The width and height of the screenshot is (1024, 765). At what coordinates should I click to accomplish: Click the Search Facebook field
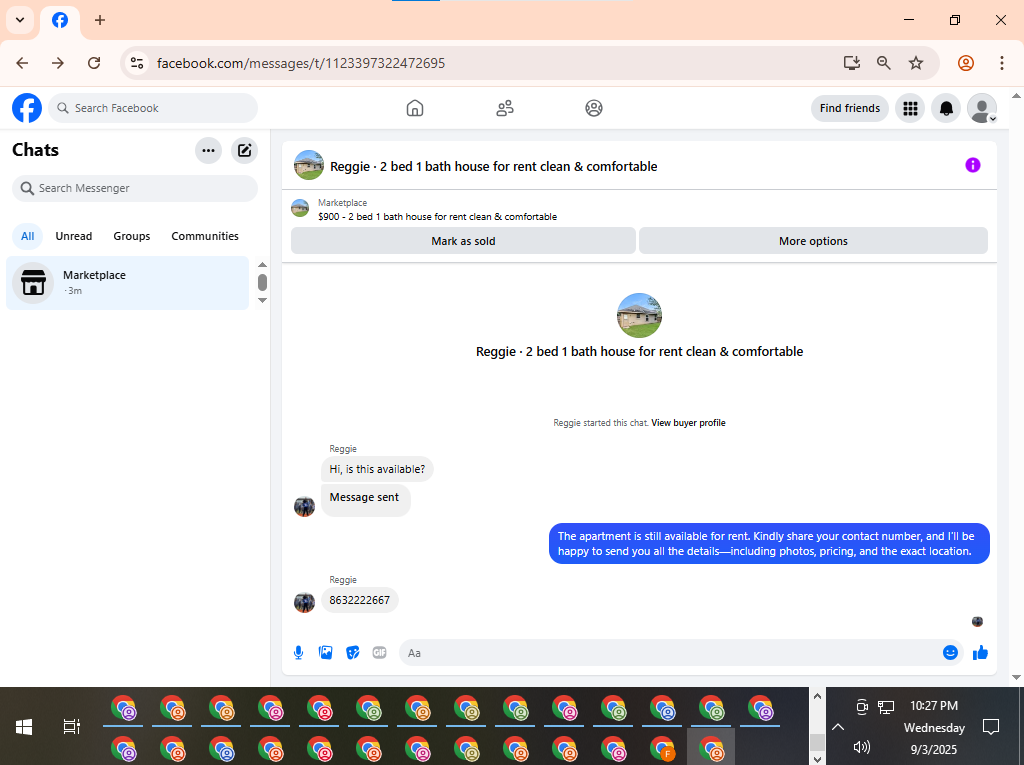point(153,108)
